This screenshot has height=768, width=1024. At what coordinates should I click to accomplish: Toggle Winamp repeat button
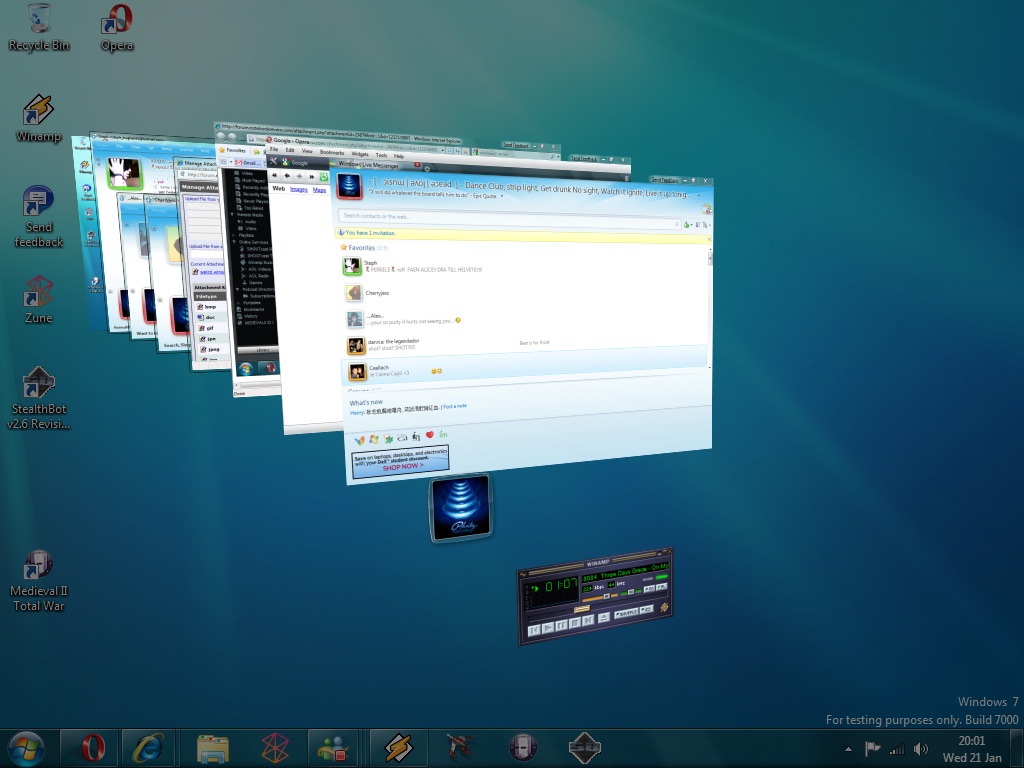tap(647, 609)
